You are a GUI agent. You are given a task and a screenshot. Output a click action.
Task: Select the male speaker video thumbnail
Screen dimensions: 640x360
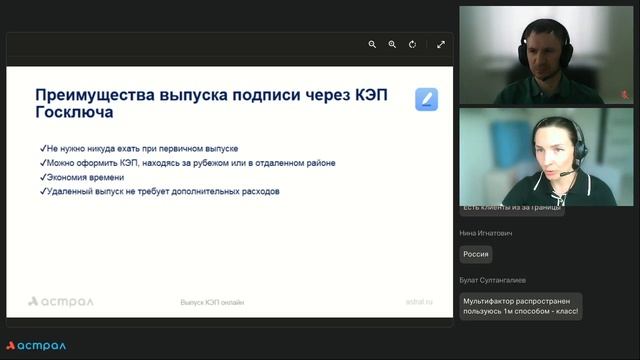coord(546,55)
